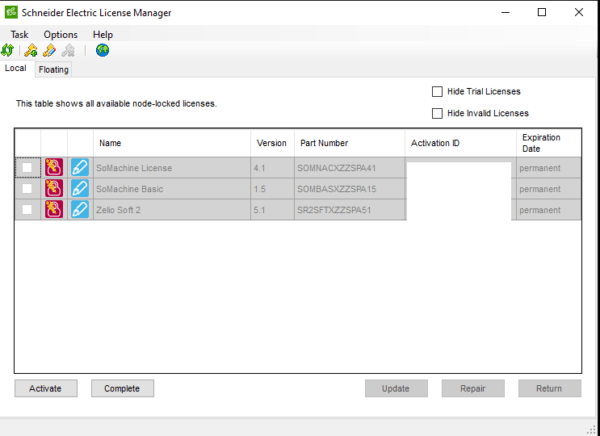Sort by the Version column header
Image resolution: width=600 pixels, height=436 pixels.
click(272, 143)
